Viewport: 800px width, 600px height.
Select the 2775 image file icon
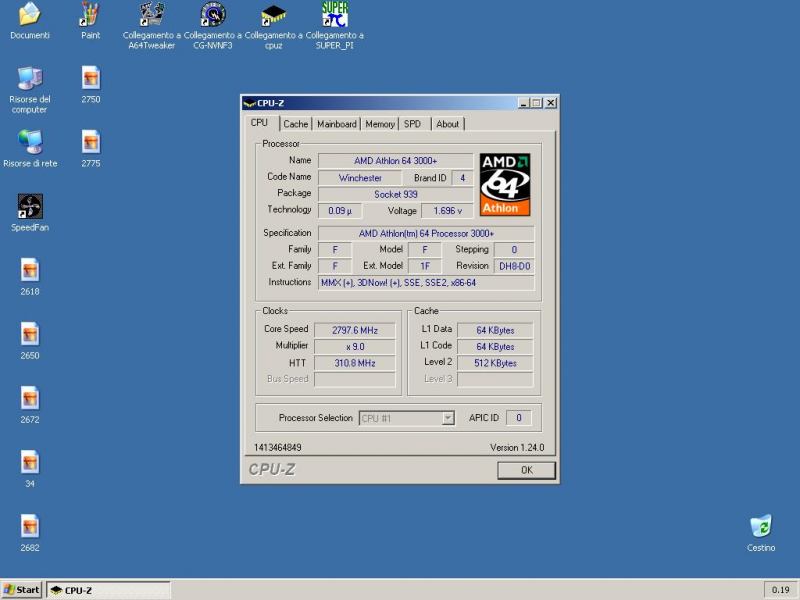coord(90,142)
